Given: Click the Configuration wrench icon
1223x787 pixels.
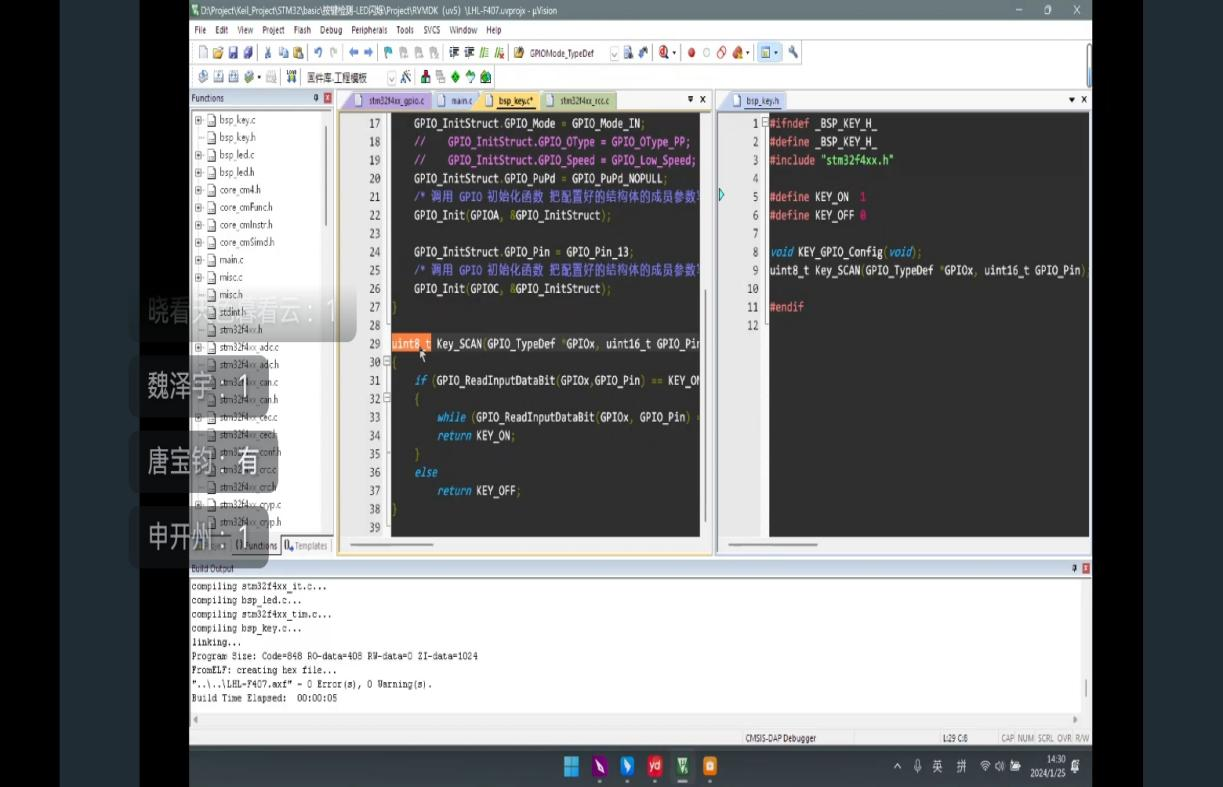Looking at the screenshot, I should (x=793, y=53).
